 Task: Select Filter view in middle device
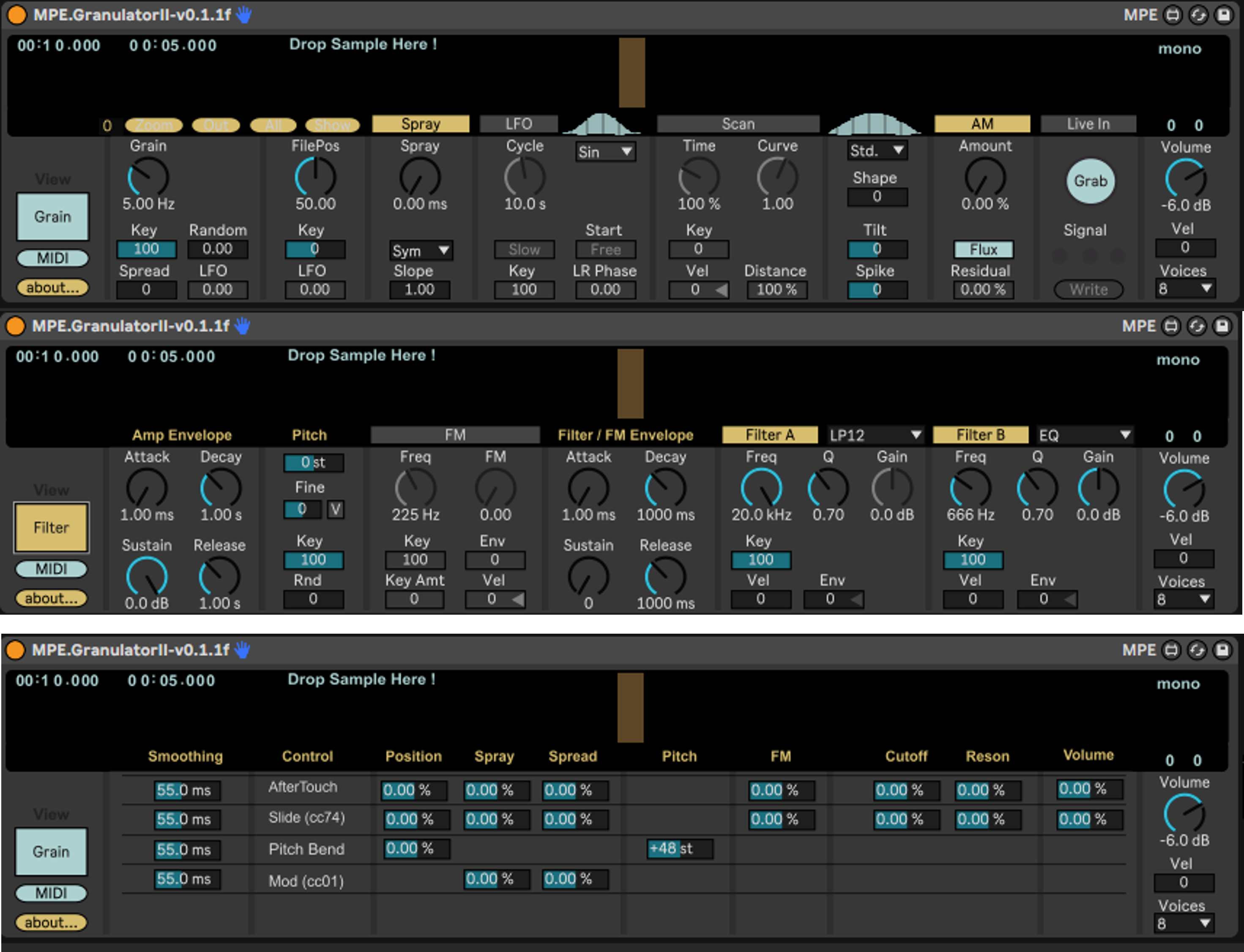click(x=52, y=528)
